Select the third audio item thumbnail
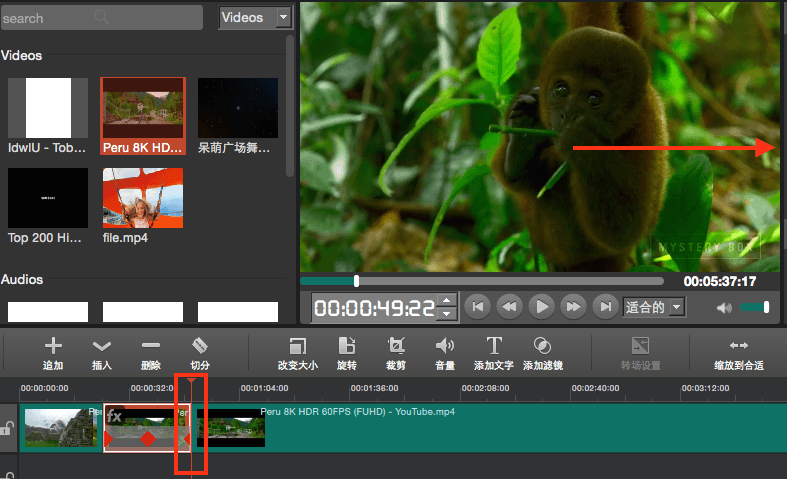 click(238, 312)
